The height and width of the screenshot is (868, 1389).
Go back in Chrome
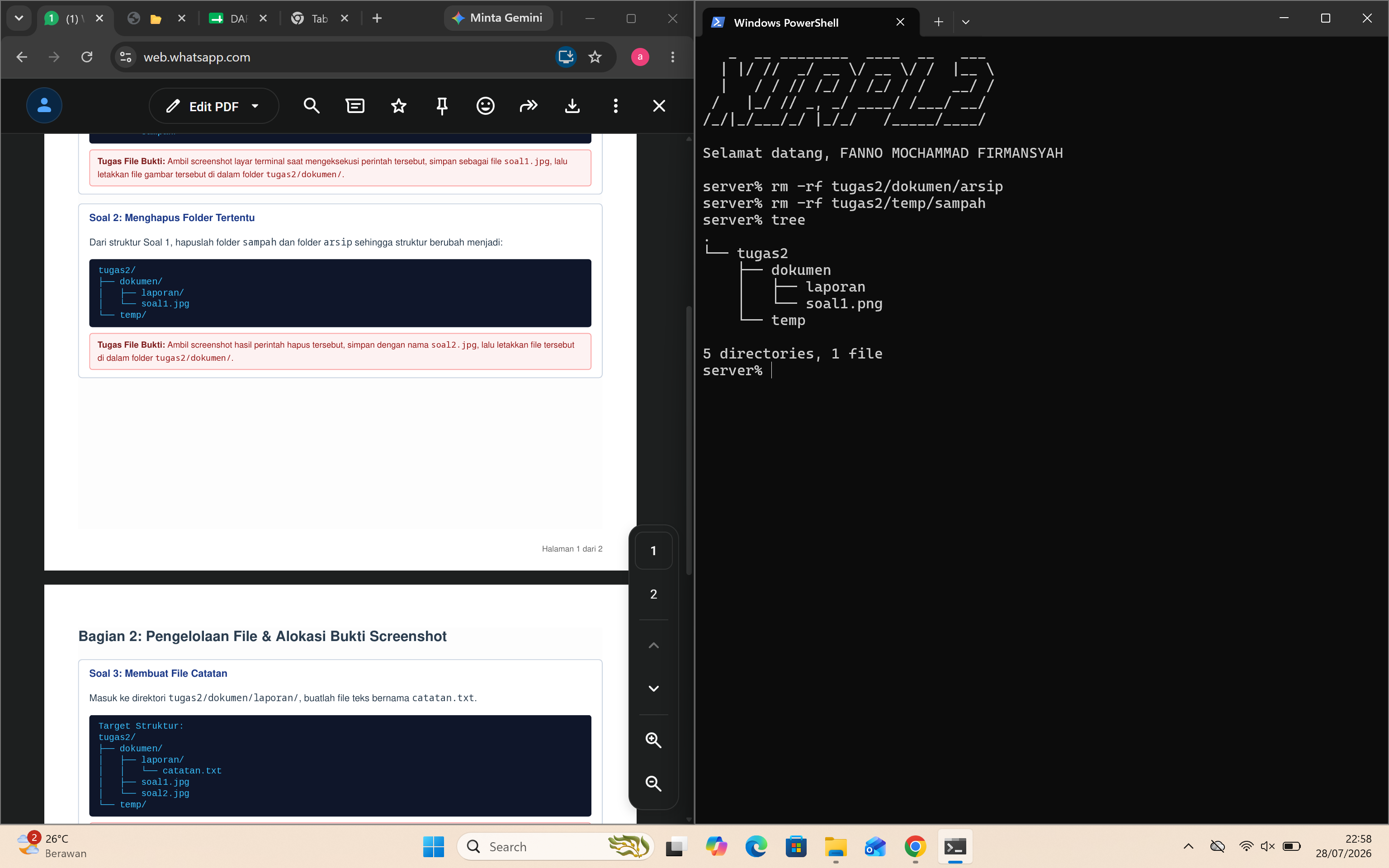[x=22, y=57]
